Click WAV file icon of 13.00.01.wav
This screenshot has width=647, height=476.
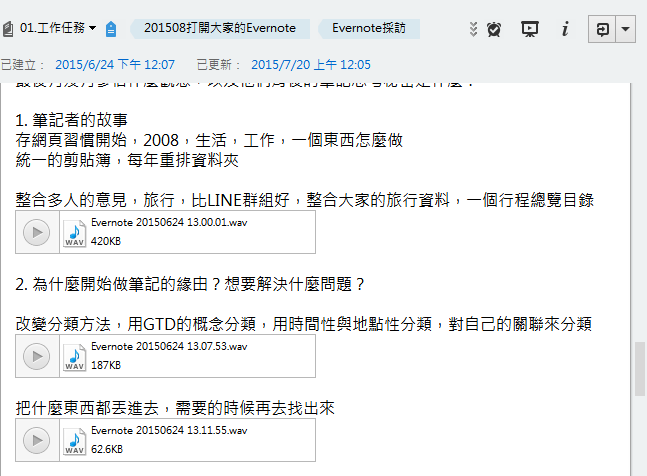point(75,233)
